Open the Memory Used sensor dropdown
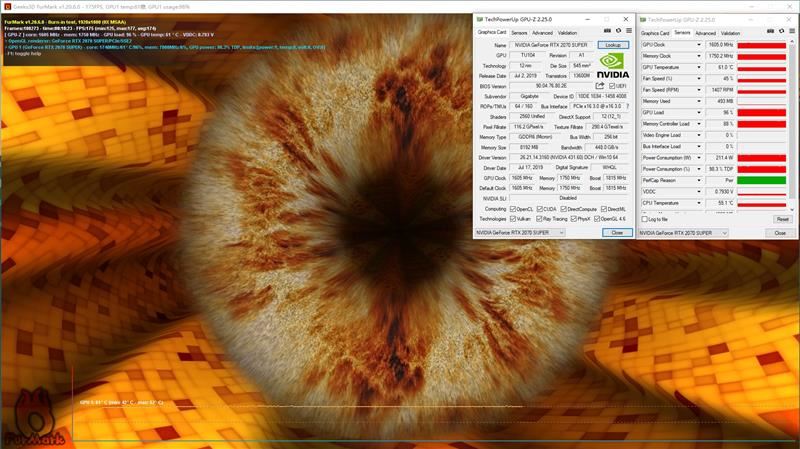Viewport: 800px width, 449px height. [x=699, y=101]
